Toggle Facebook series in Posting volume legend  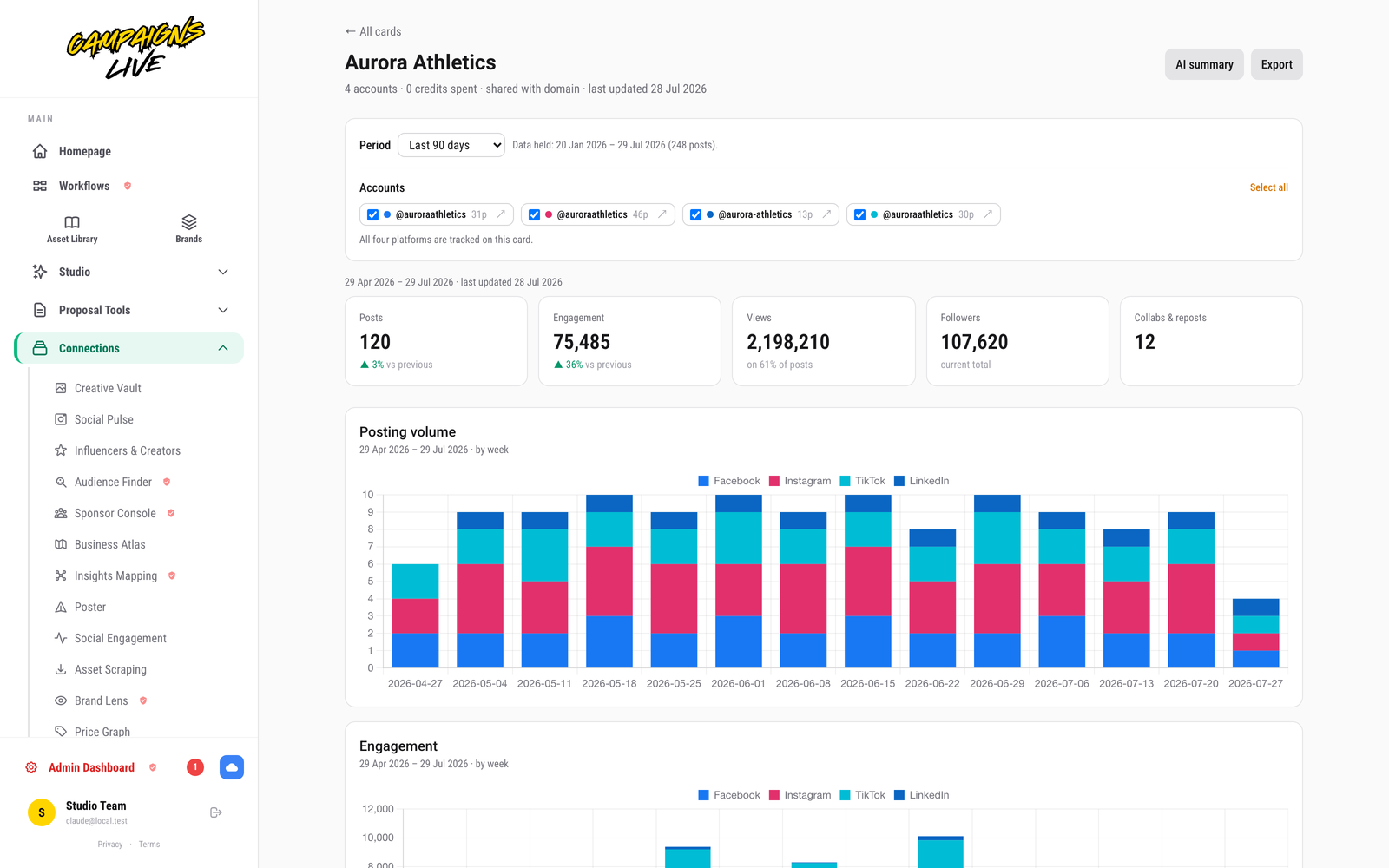pyautogui.click(x=729, y=481)
